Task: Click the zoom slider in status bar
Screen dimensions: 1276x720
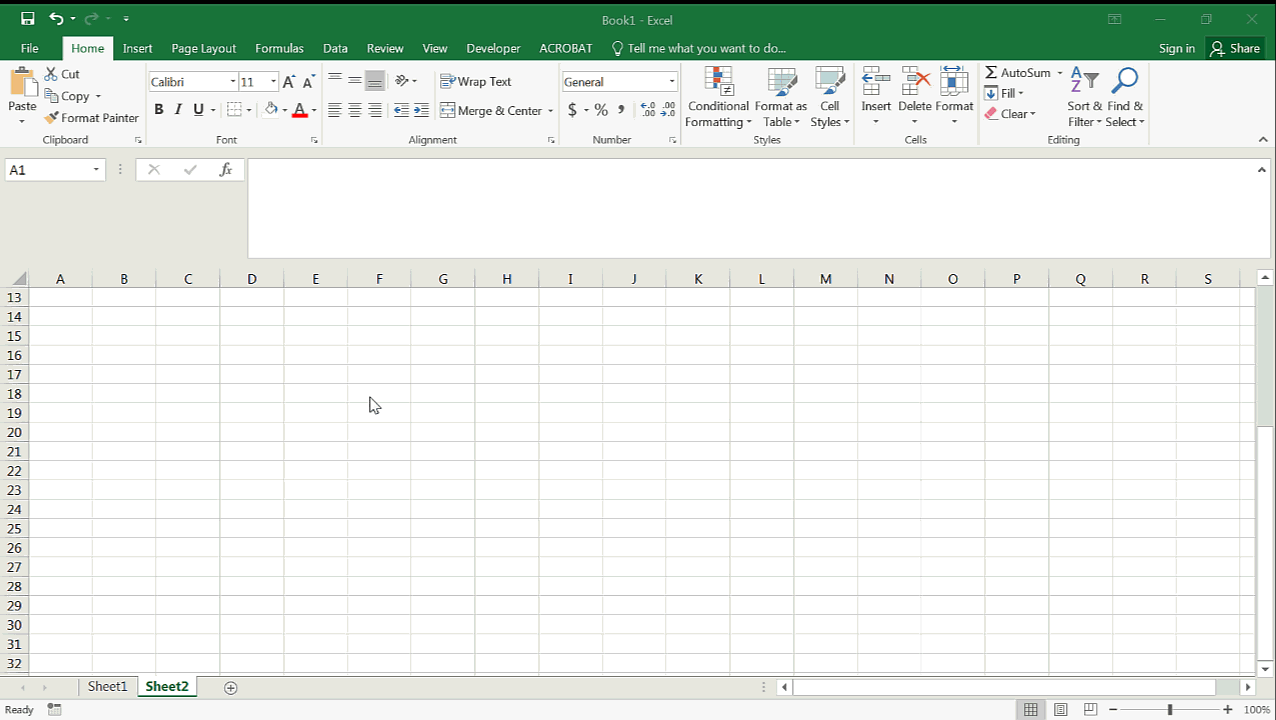Action: 1170,710
